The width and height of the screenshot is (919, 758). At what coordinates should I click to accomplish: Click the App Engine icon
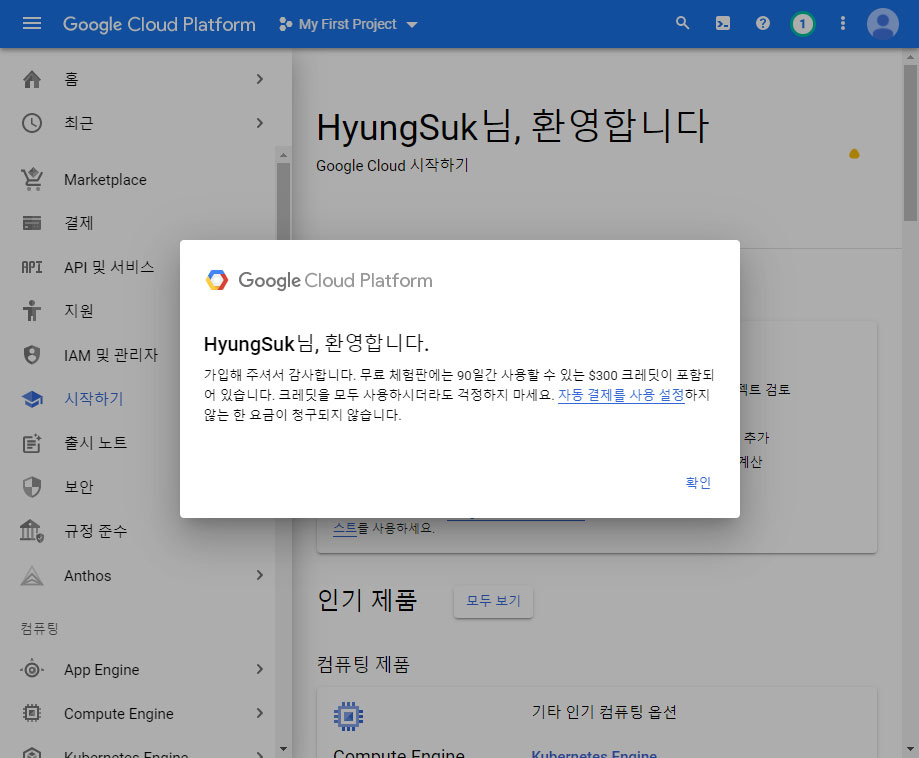32,669
